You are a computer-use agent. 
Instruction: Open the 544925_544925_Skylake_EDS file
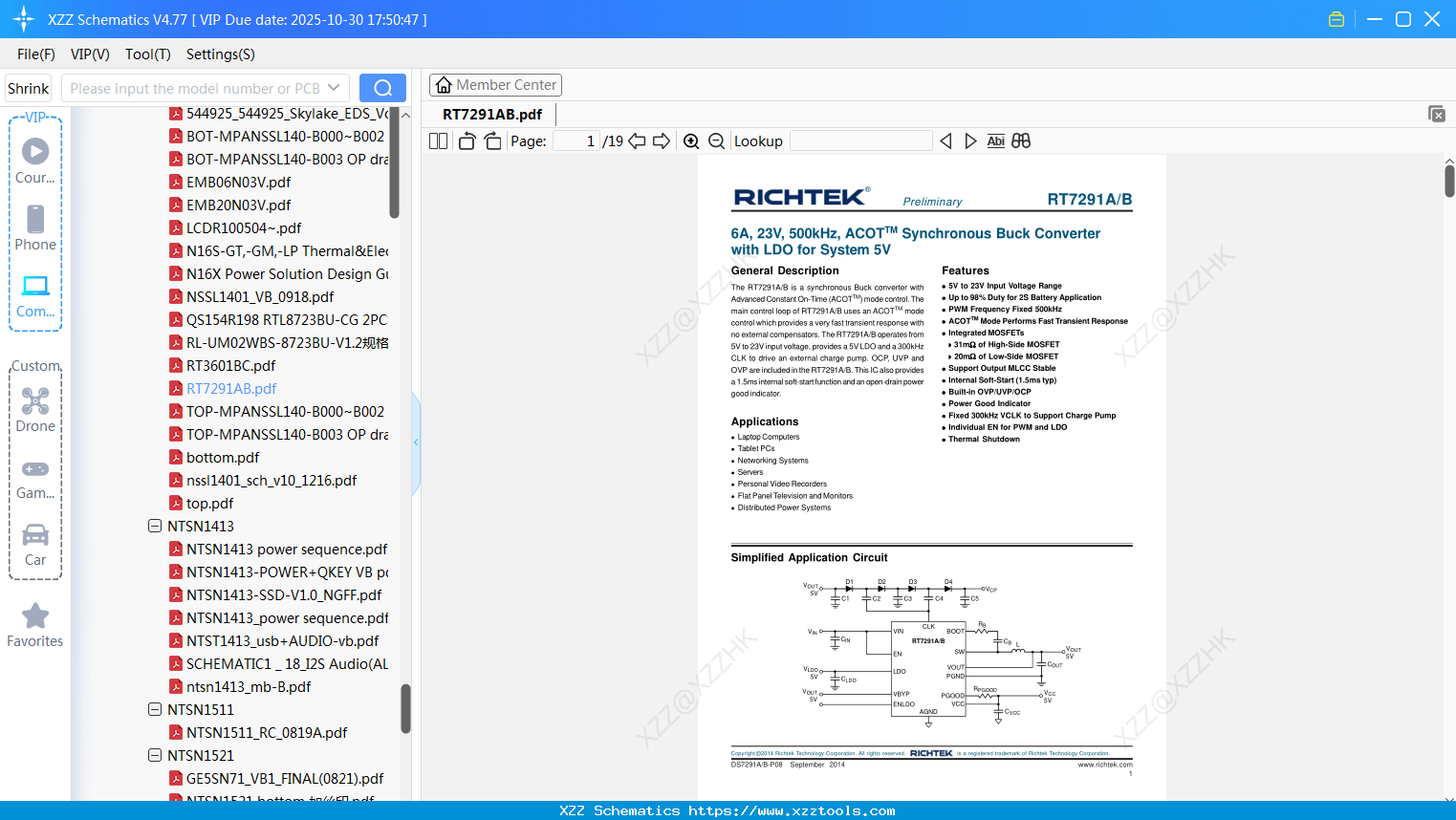287,113
